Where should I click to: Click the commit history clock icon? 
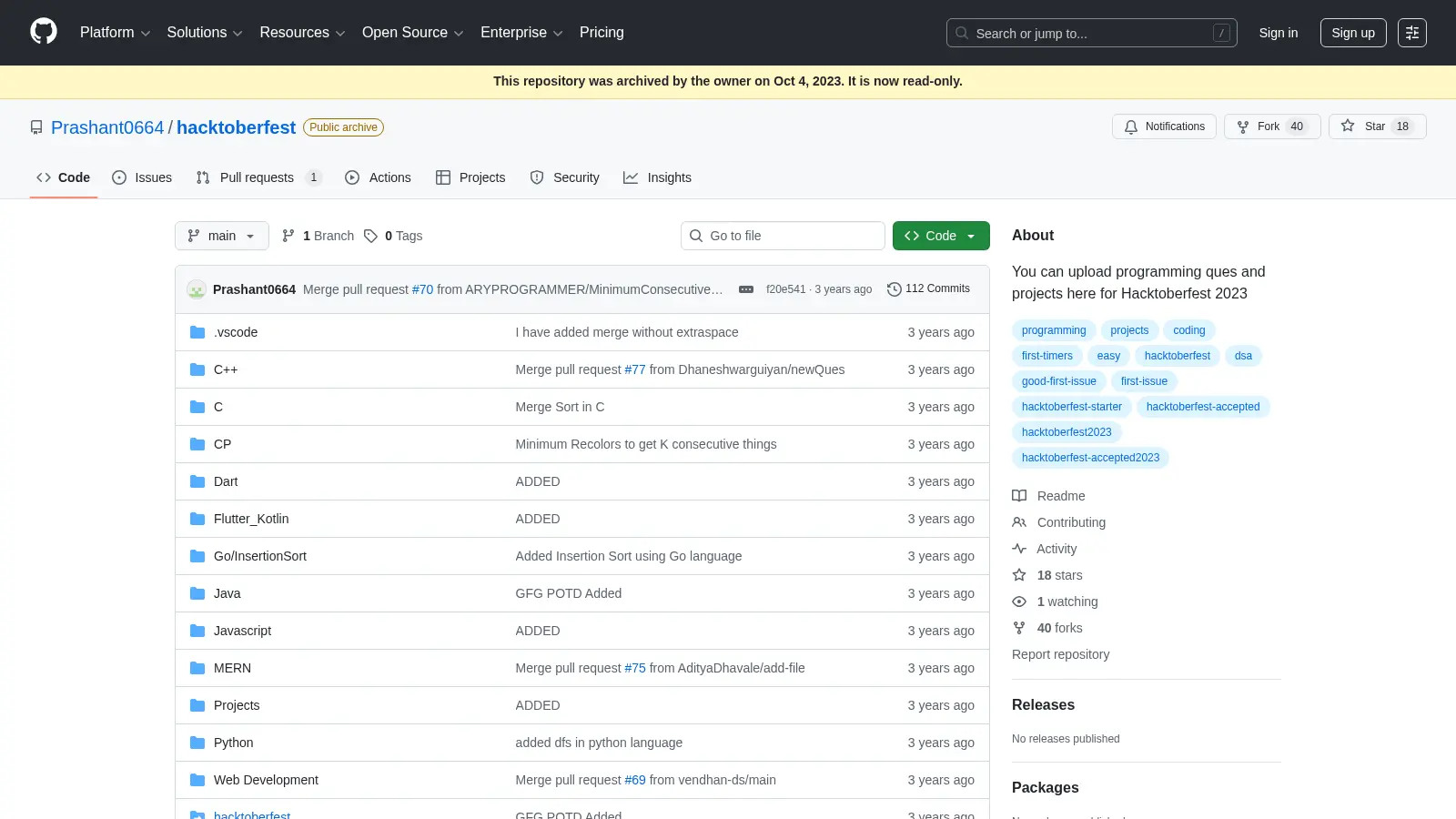pyautogui.click(x=895, y=289)
